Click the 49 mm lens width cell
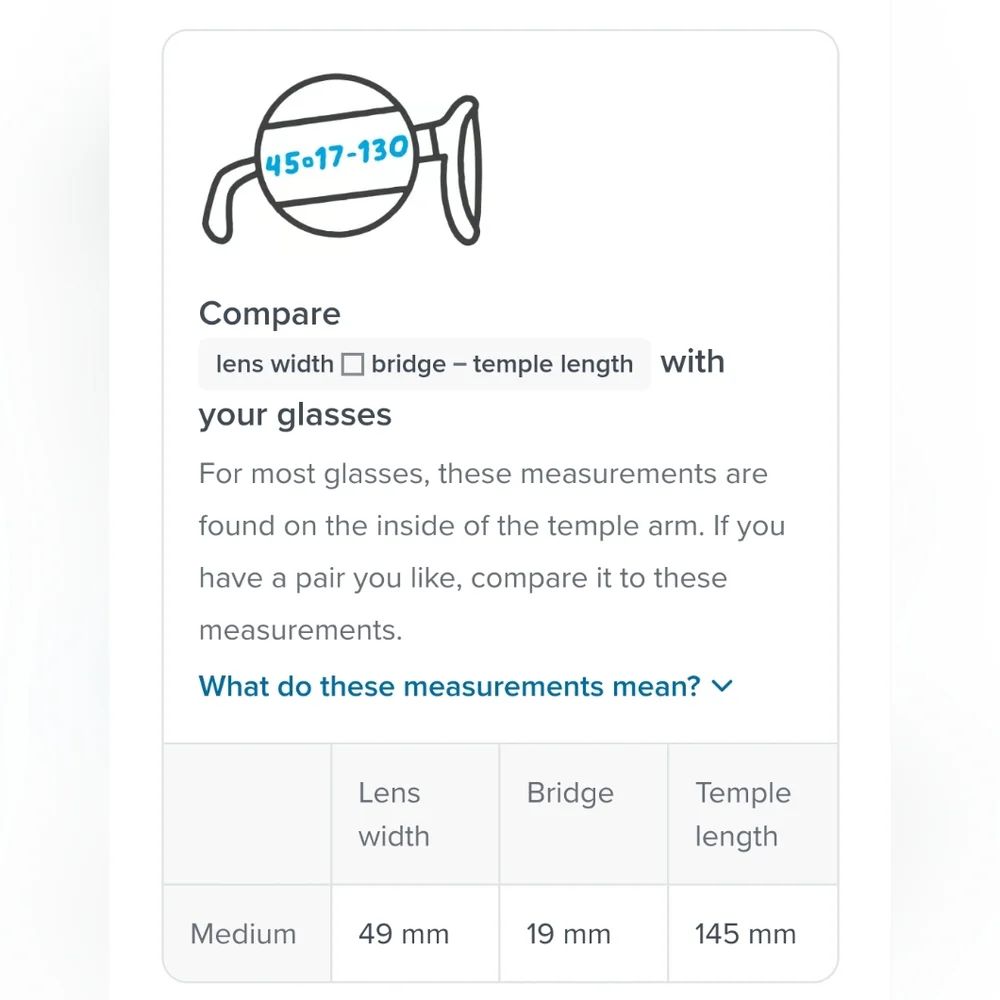1000x1000 pixels. tap(404, 934)
